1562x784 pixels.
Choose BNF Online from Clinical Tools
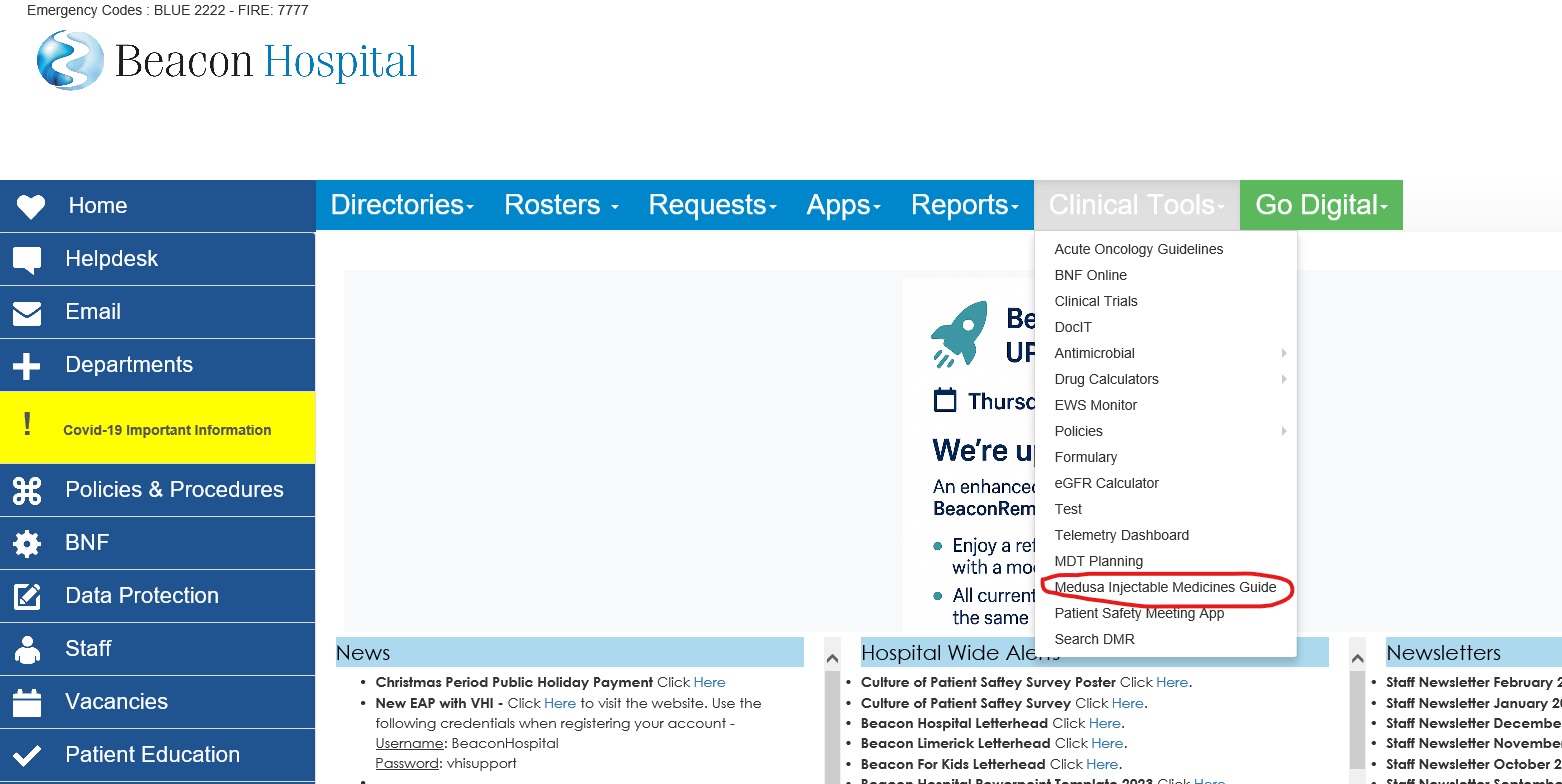[1166, 275]
